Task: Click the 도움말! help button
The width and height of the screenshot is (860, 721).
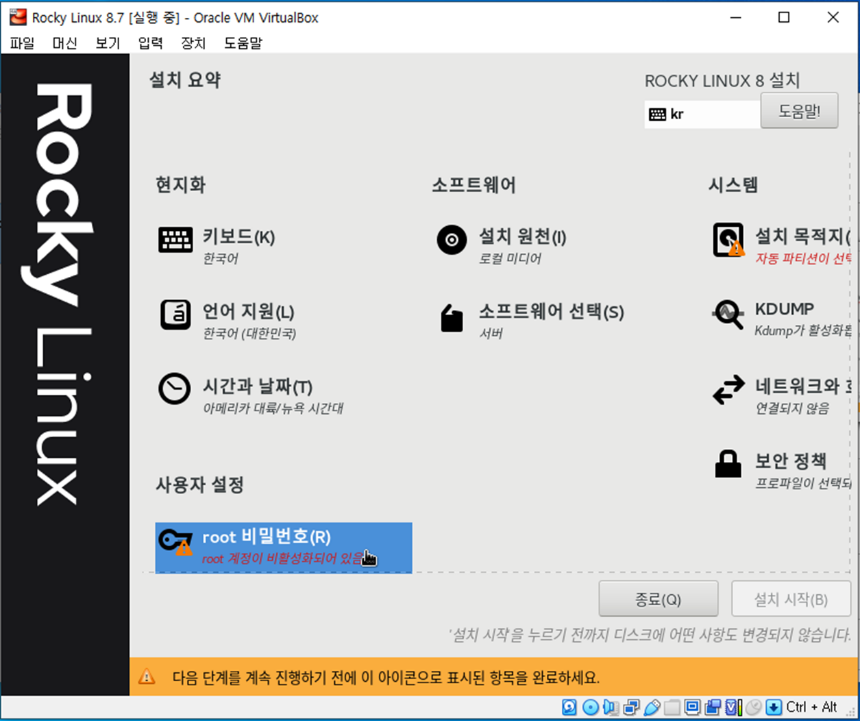Action: pyautogui.click(x=798, y=111)
